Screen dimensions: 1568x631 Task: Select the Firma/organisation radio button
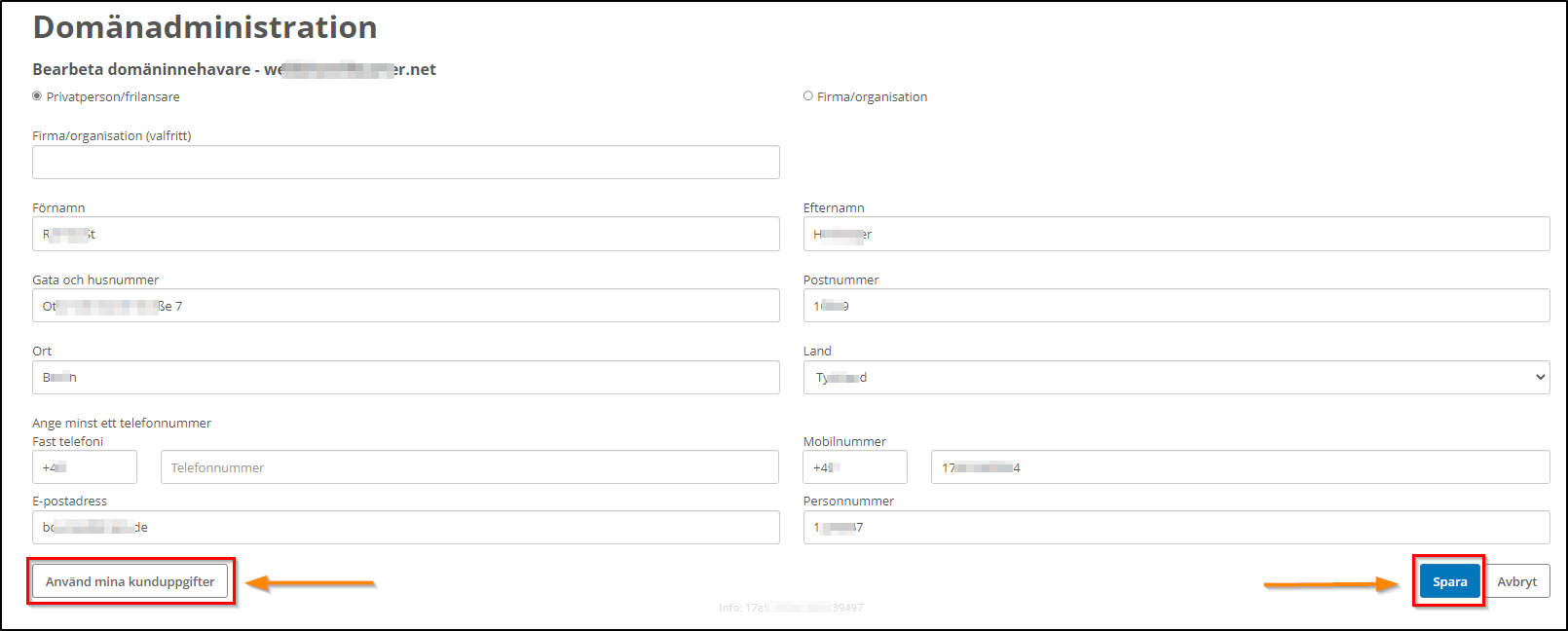coord(808,96)
